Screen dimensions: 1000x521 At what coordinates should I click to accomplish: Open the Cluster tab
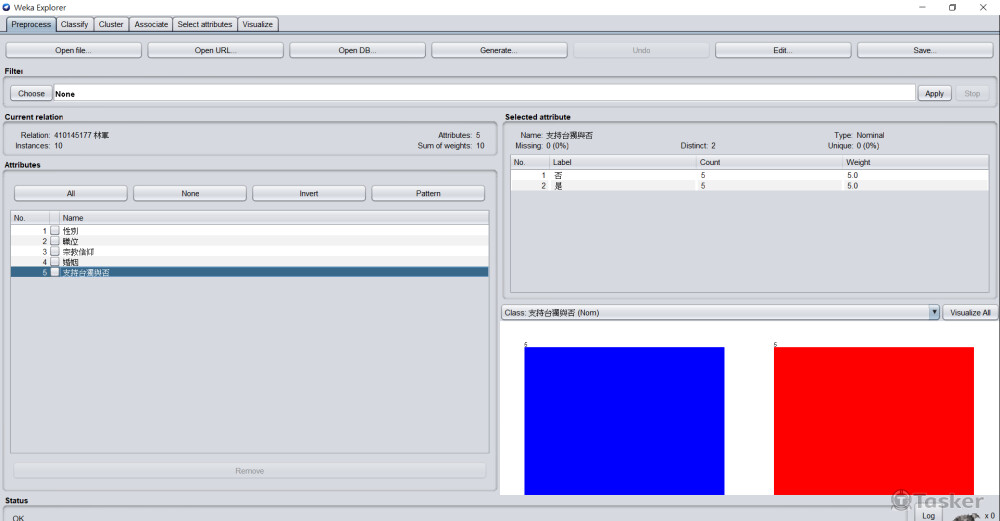111,24
